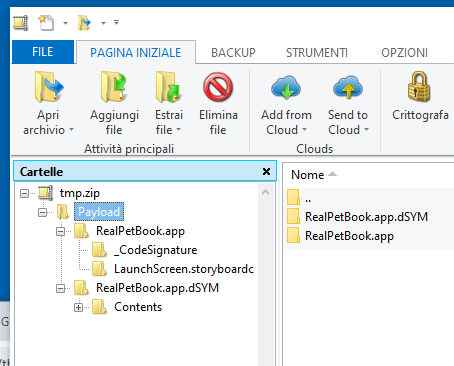
Task: Select RealPetBook.app in the folder tree
Action: (x=140, y=231)
